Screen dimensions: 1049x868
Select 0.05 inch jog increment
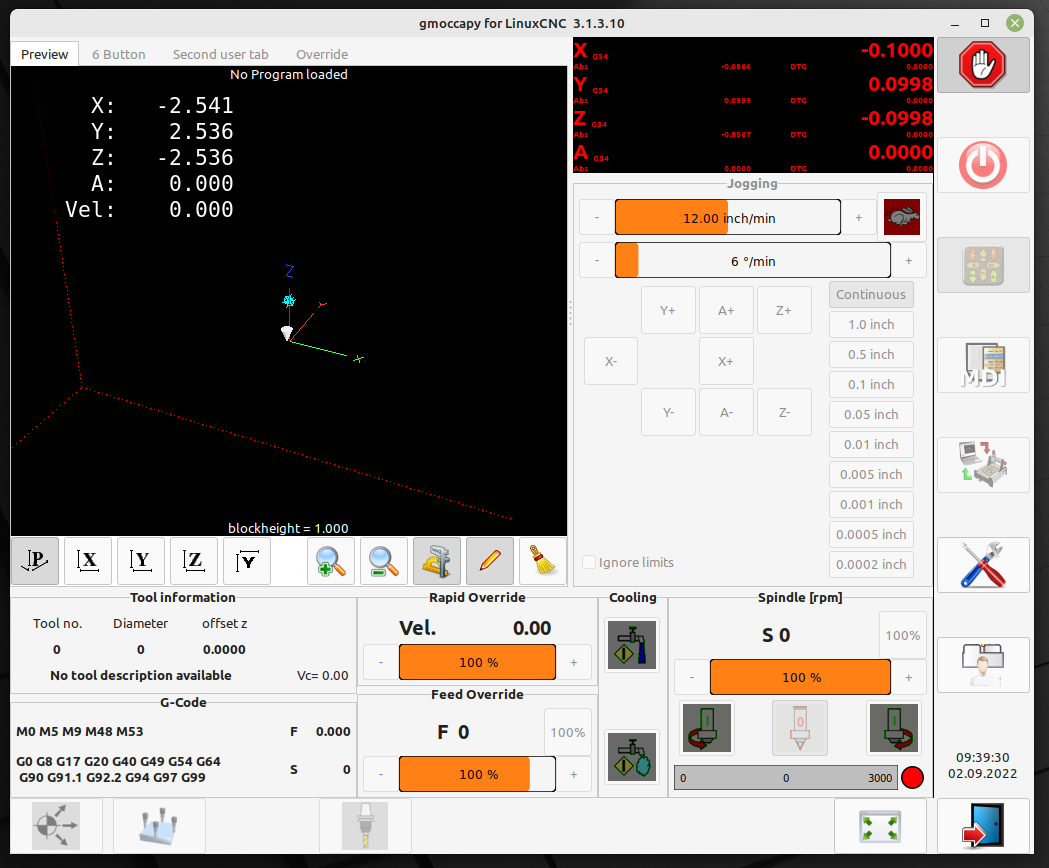pos(871,414)
